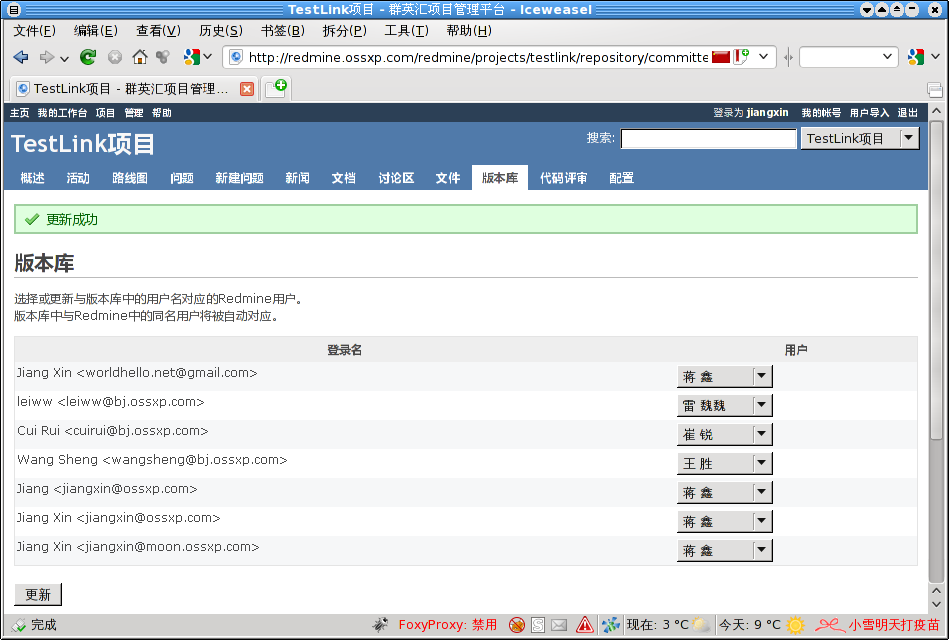
Task: Click the red warning triangle status icon
Action: [x=585, y=624]
